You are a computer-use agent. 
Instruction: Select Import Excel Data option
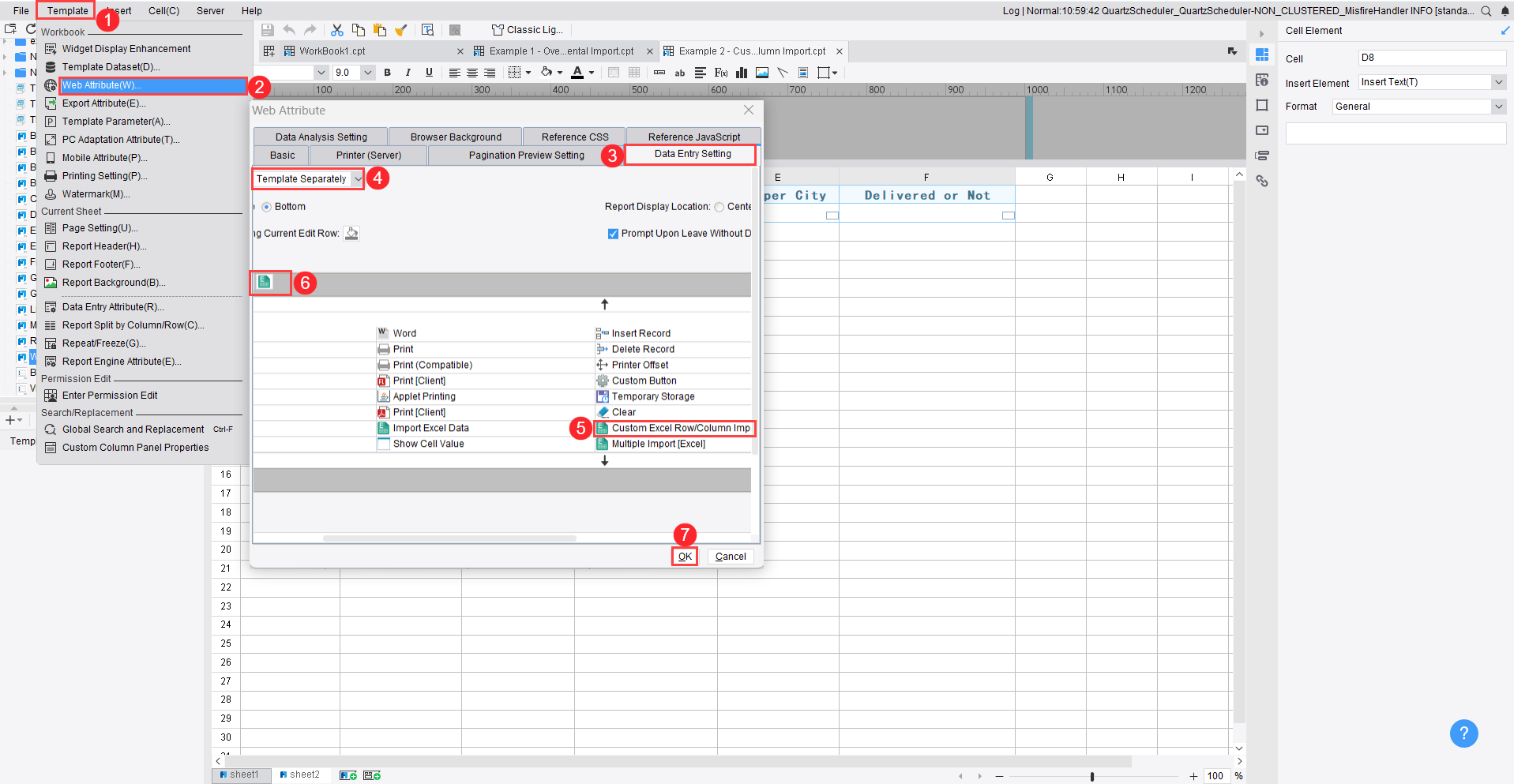(430, 428)
